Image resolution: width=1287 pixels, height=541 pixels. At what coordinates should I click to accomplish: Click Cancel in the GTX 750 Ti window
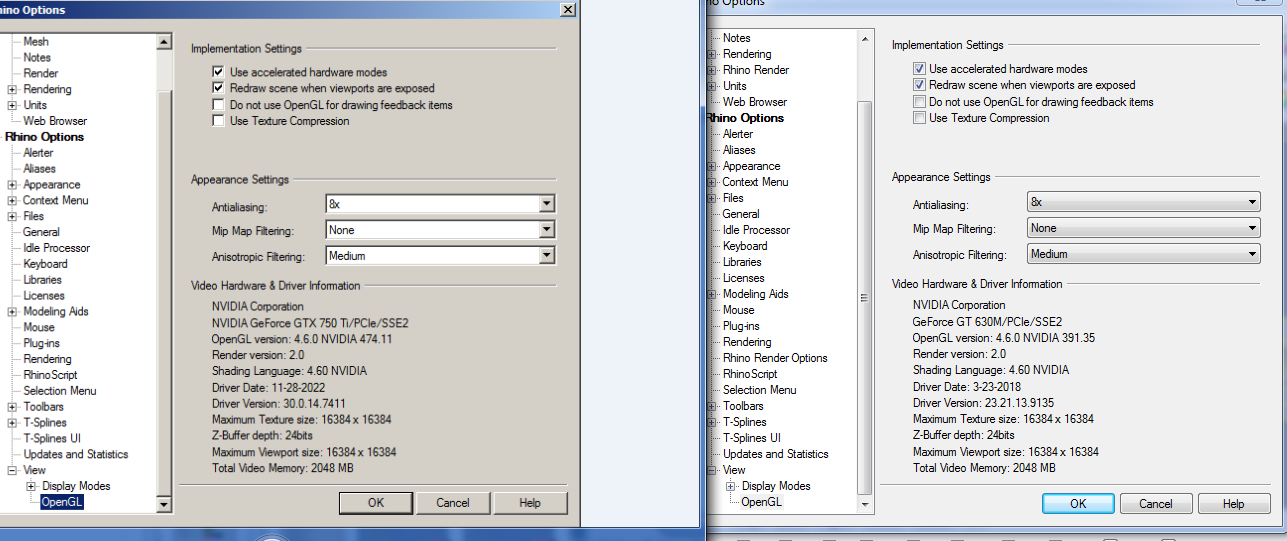pyautogui.click(x=453, y=503)
